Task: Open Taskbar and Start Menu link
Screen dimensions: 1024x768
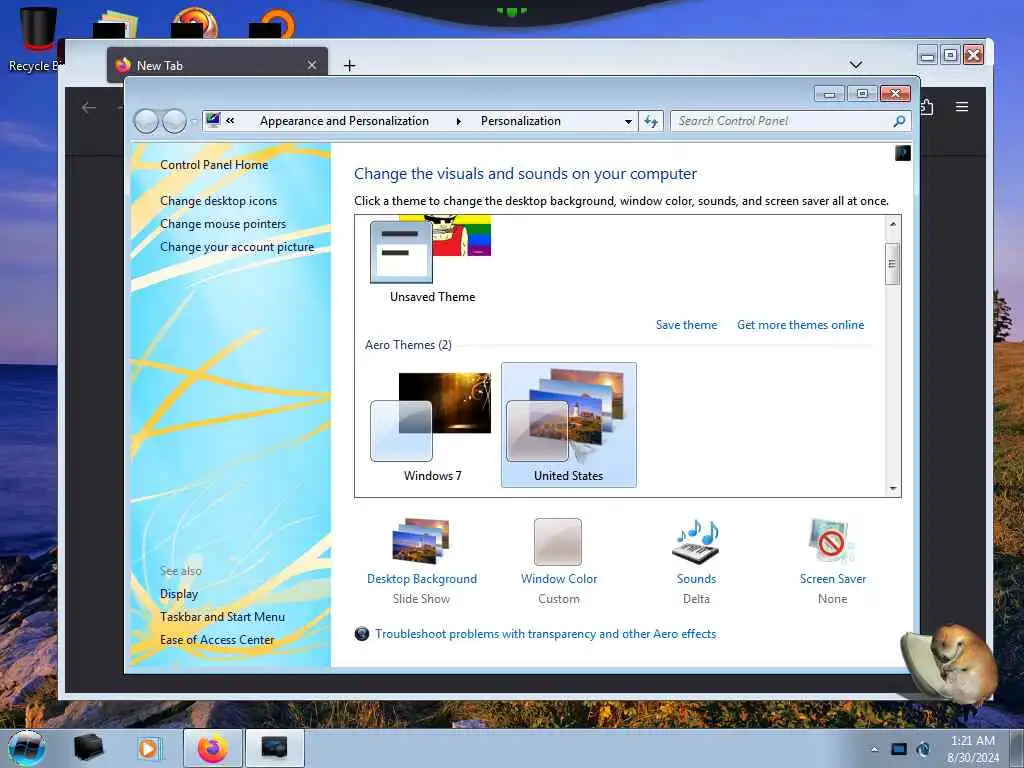Action: click(222, 616)
